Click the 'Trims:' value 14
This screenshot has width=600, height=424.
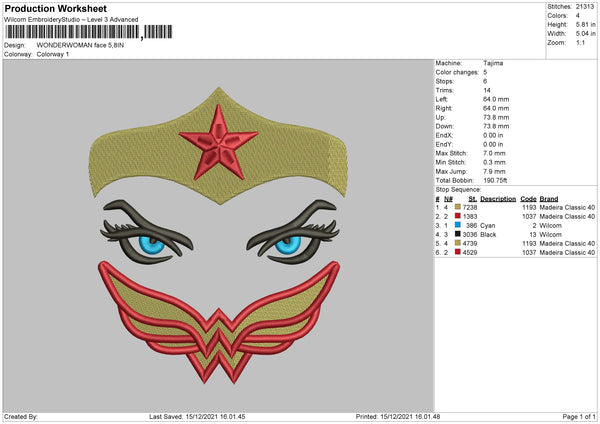(487, 90)
